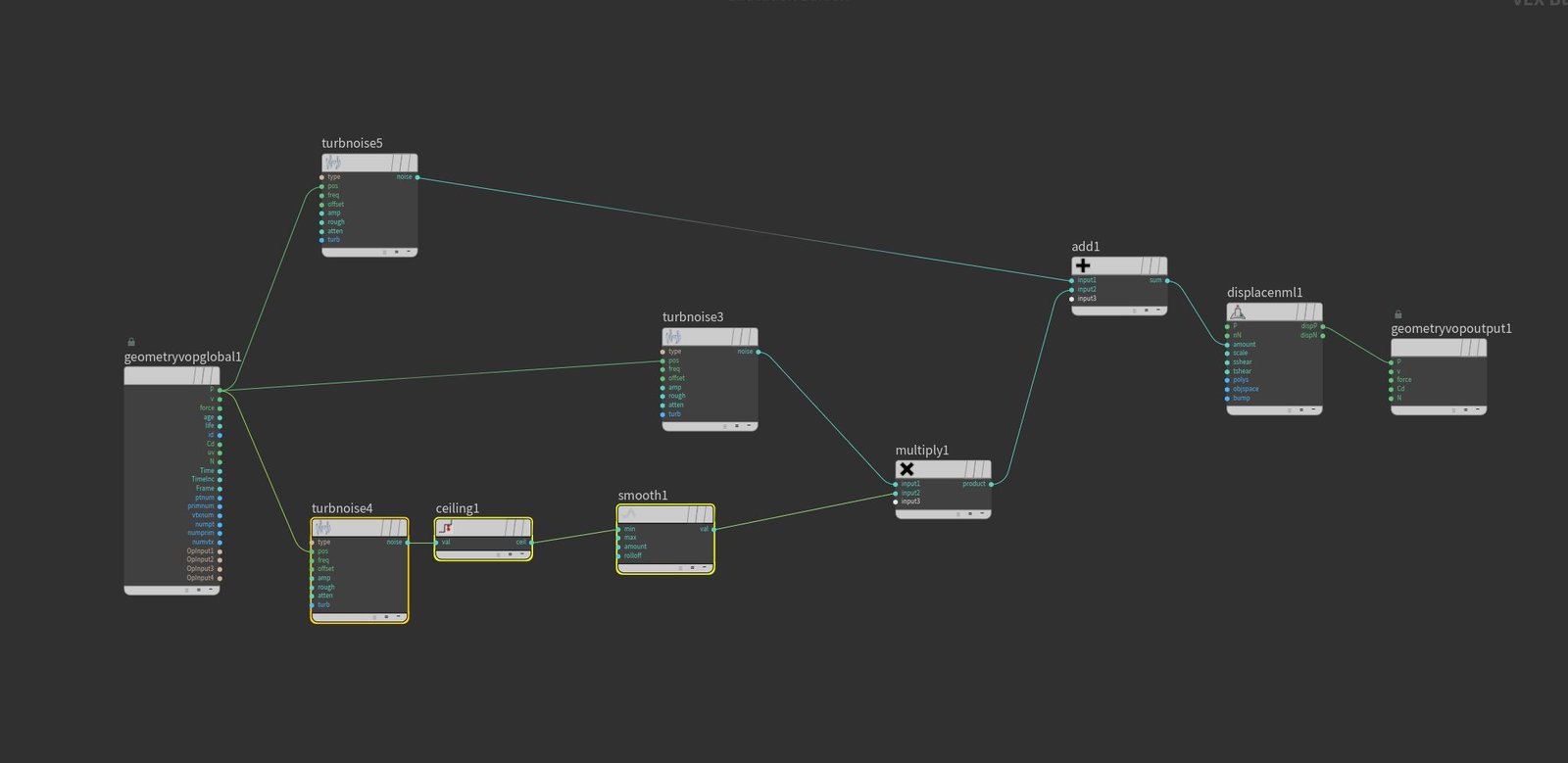Click the smooth1 node name label
The height and width of the screenshot is (763, 1568).
643,496
